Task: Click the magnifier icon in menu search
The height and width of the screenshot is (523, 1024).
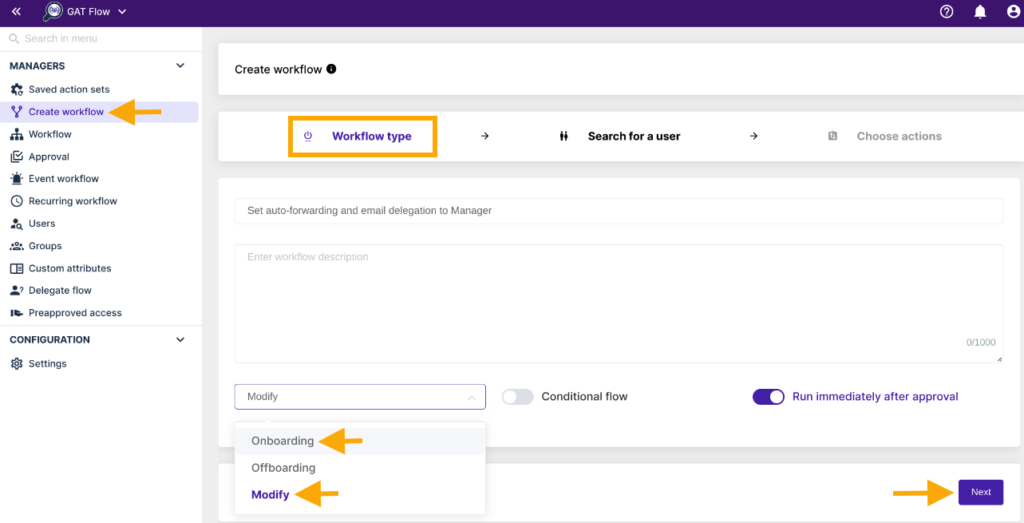Action: [14, 39]
